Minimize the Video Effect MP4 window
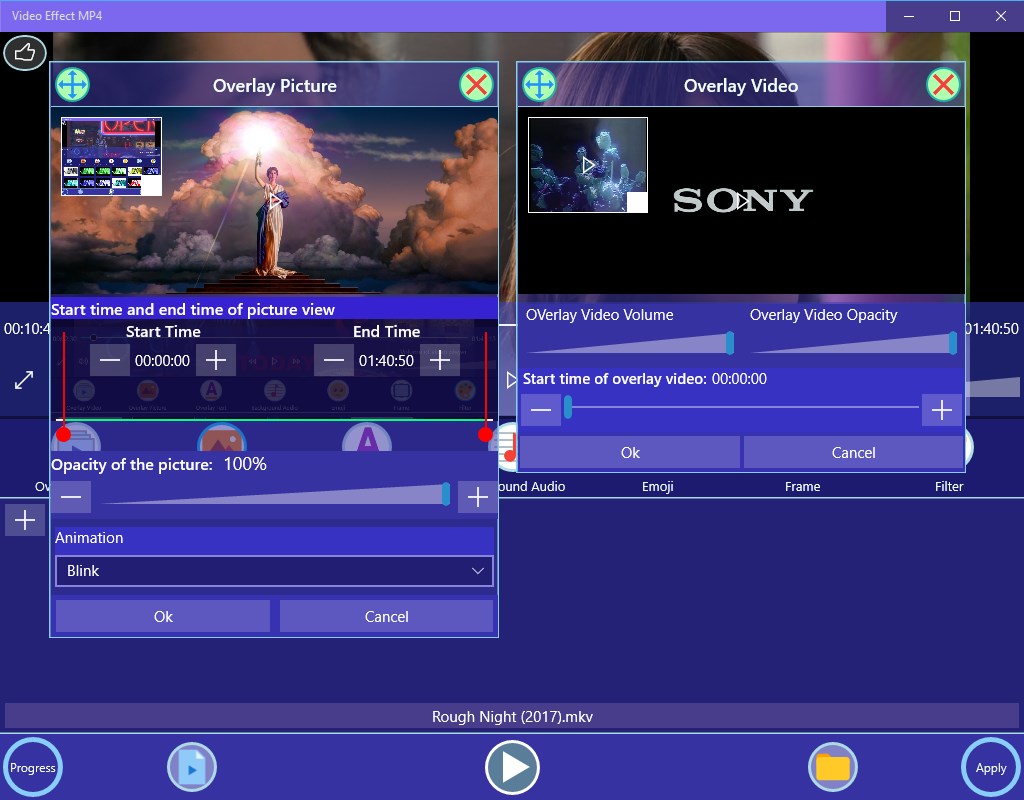This screenshot has width=1024, height=800. point(909,16)
